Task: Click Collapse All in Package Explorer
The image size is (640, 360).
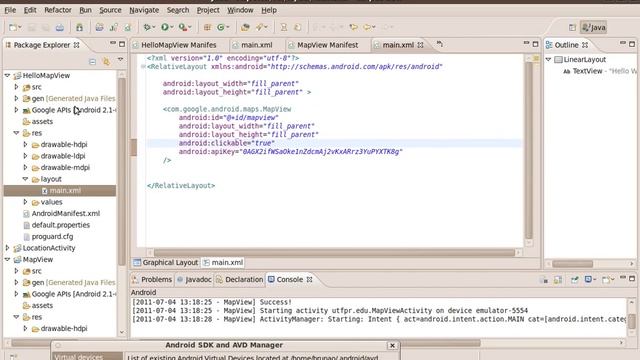Action: (x=92, y=62)
